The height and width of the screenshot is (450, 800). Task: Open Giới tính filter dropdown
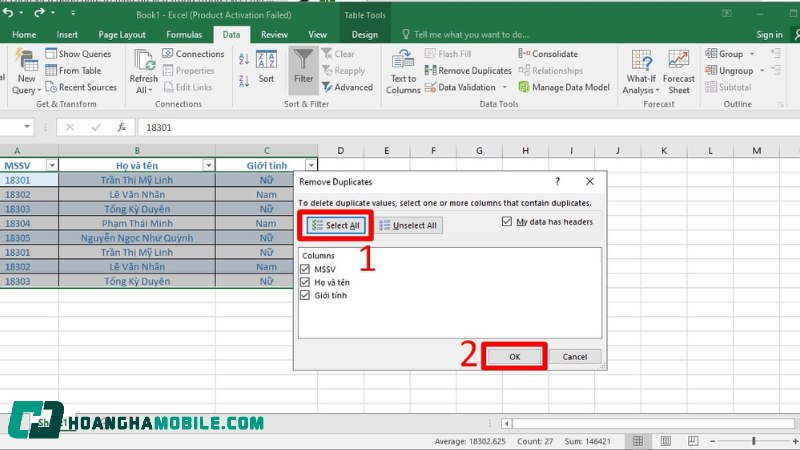tap(311, 165)
